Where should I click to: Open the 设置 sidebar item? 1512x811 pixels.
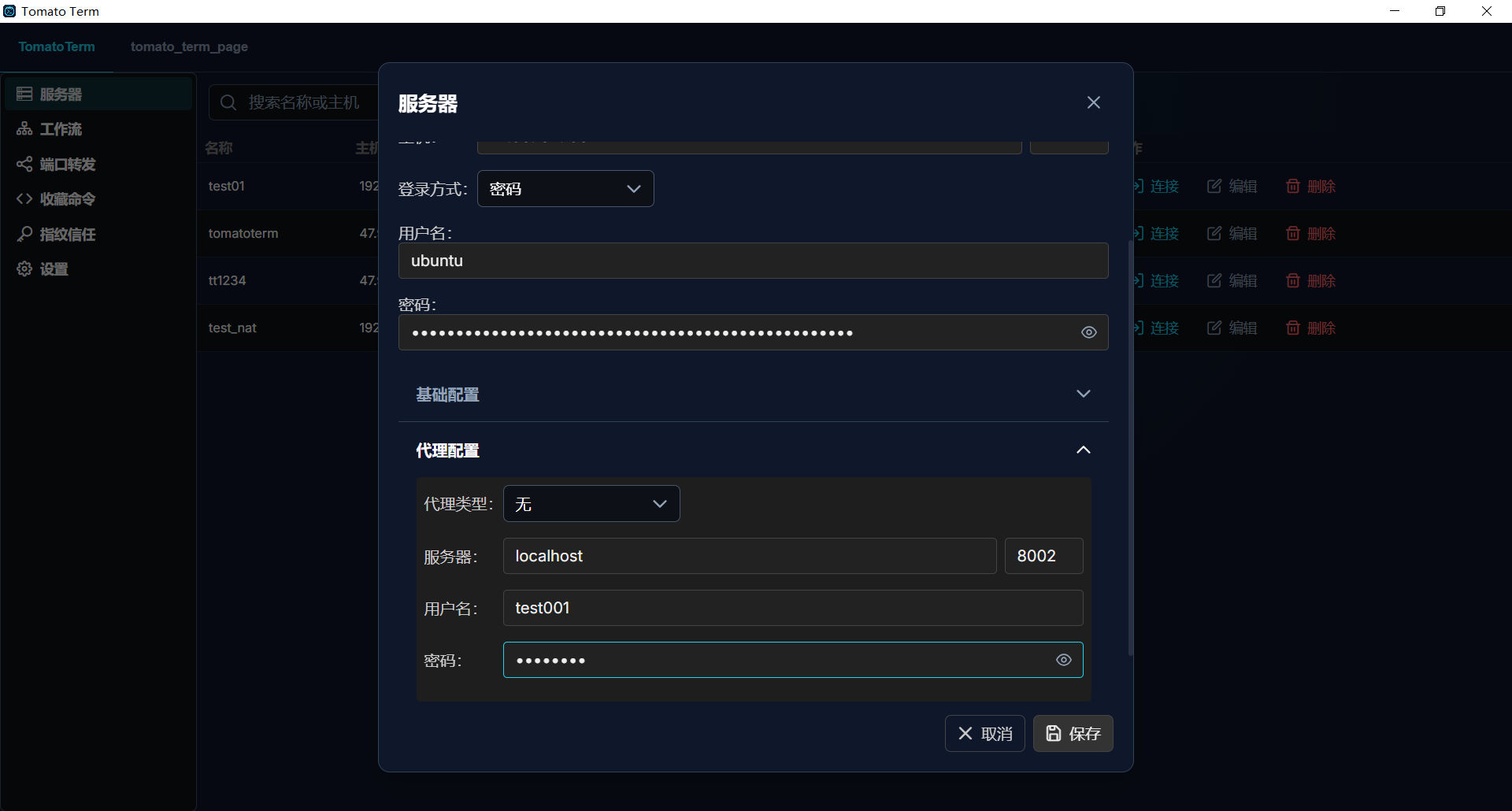point(53,268)
